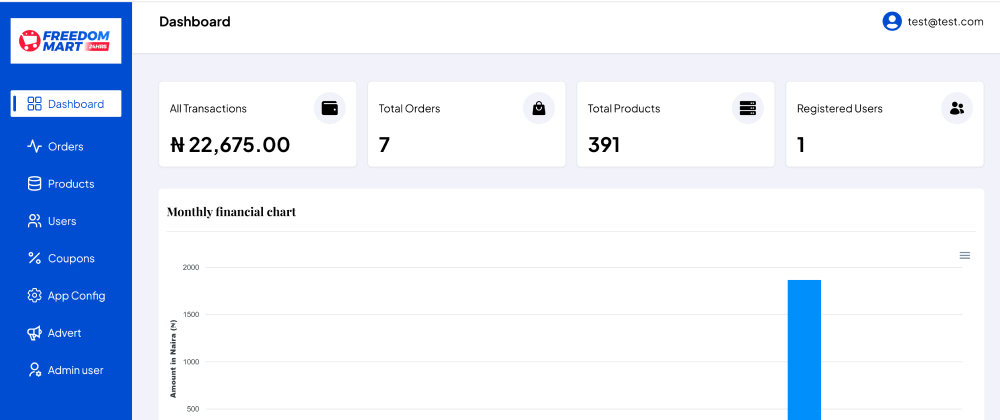Click the Coupons percent icon in sidebar
Screen dimensions: 1000x420
pyautogui.click(x=34, y=258)
